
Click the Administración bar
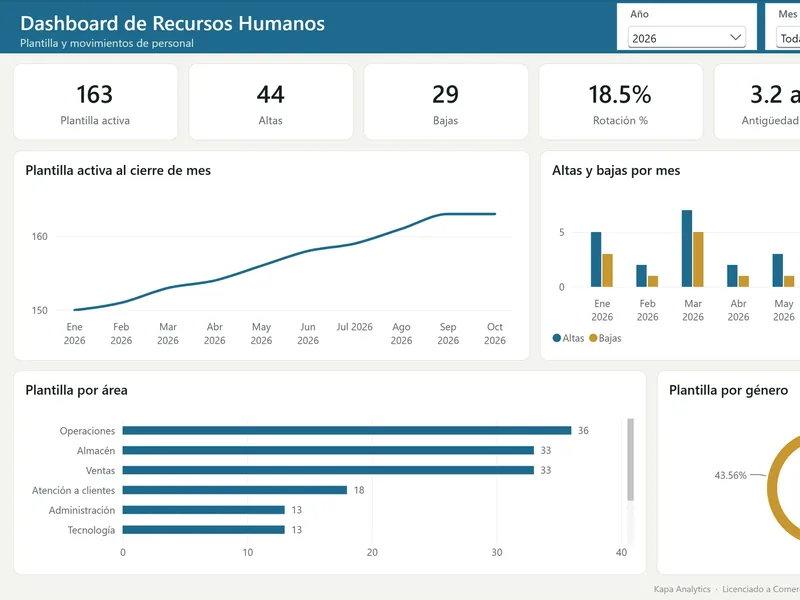204,510
